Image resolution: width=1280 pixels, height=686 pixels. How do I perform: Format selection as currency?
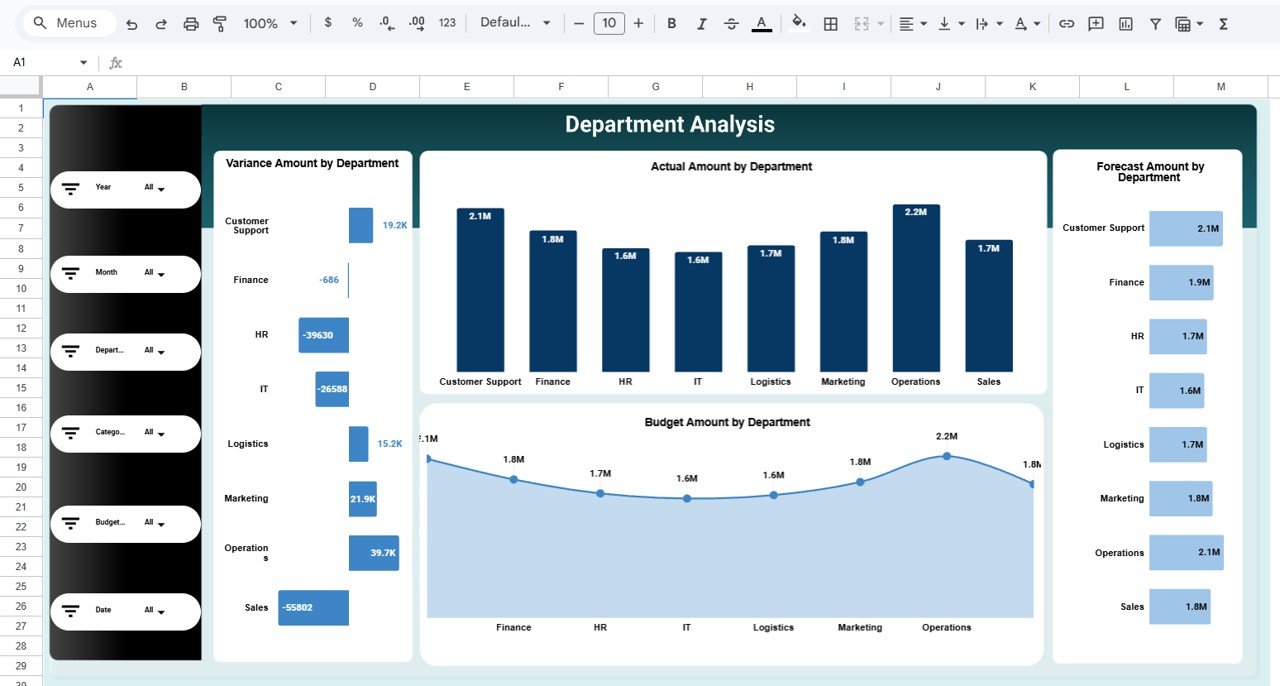(327, 22)
